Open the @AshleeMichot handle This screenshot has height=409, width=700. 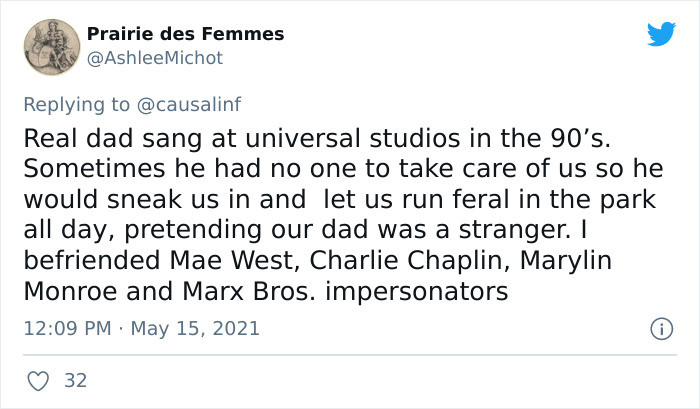[154, 58]
